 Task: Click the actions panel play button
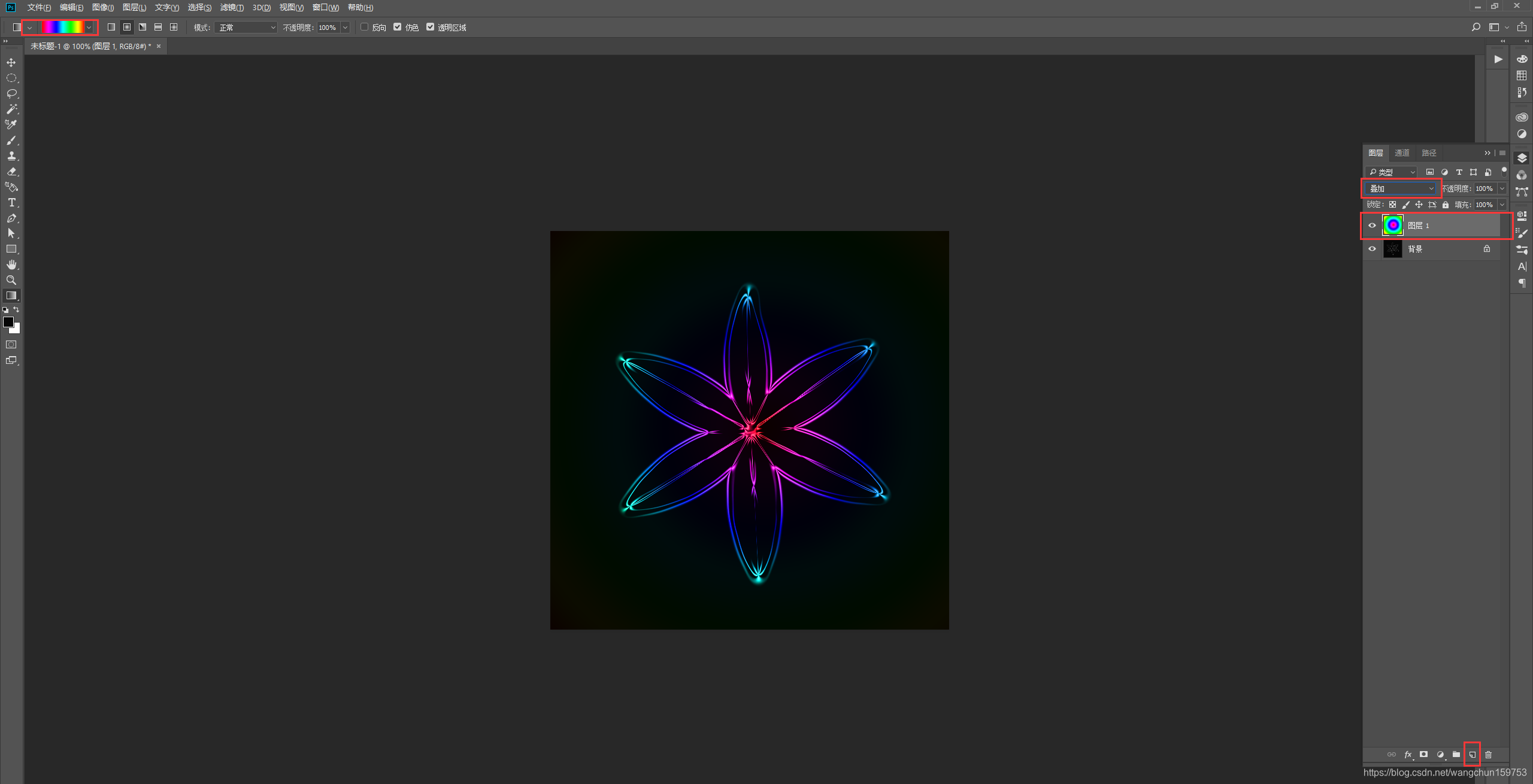pos(1498,59)
